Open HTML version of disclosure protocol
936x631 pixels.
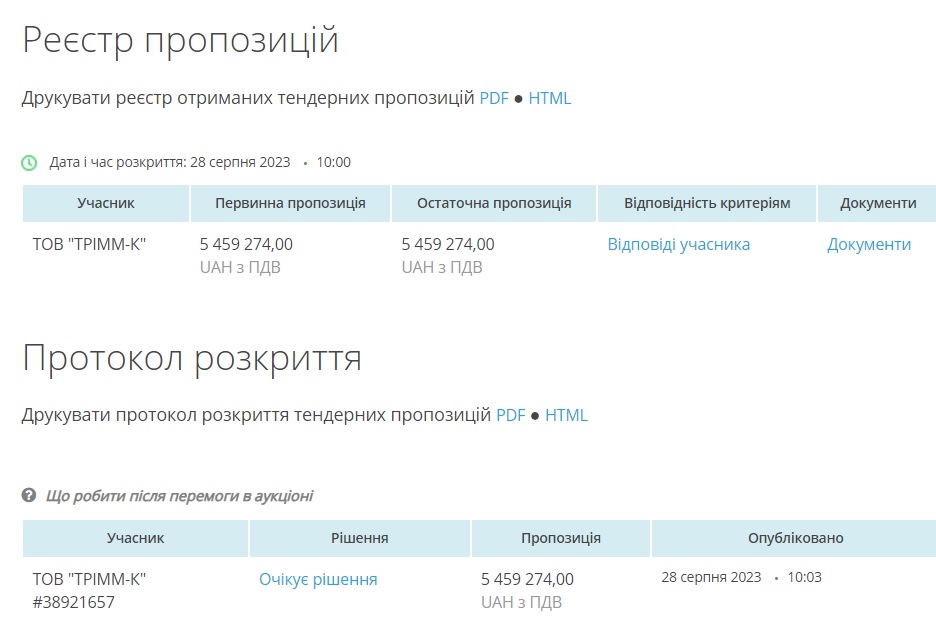[566, 415]
